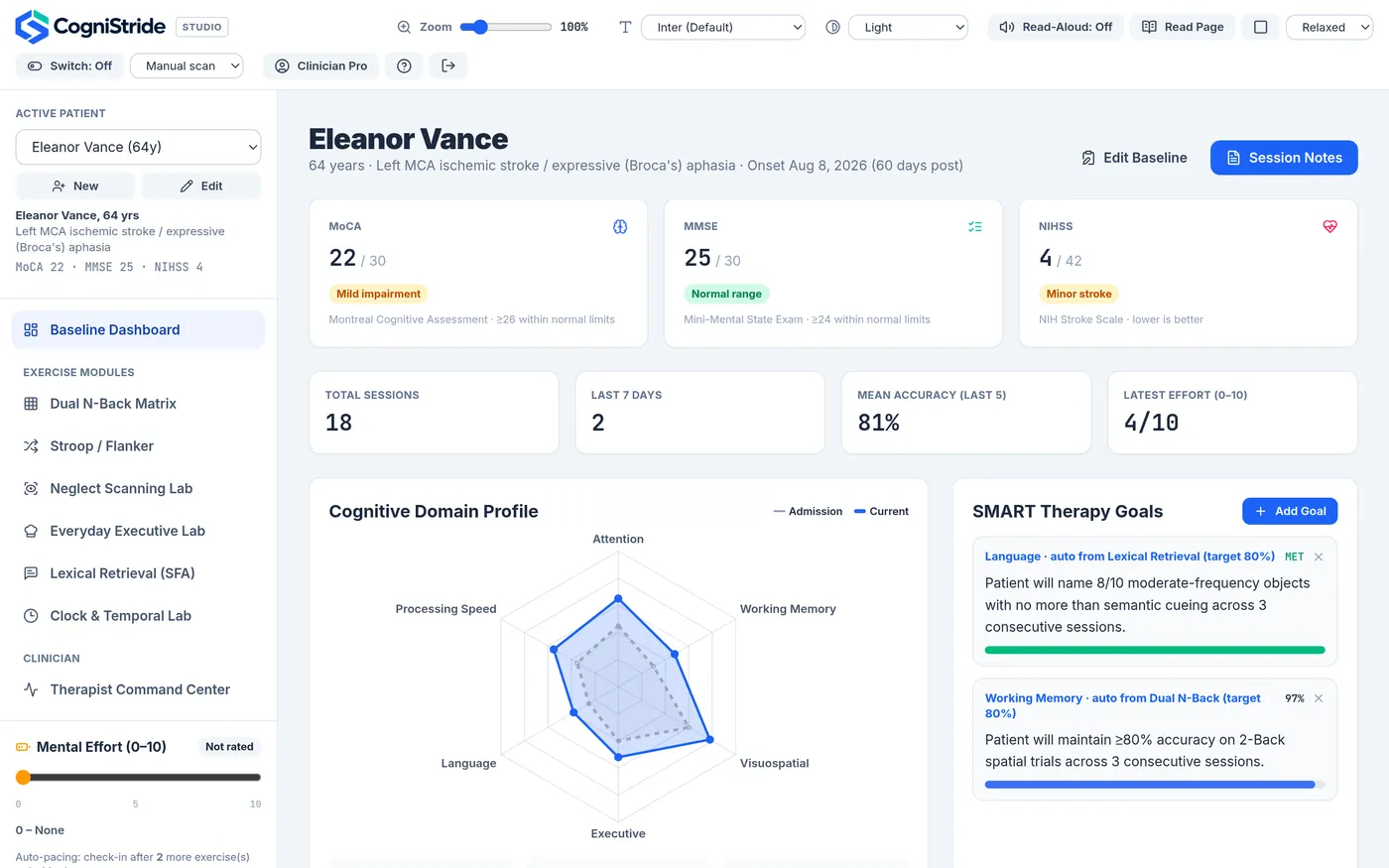Open Everyday Executive Lab module
The width and height of the screenshot is (1389, 868).
point(138,531)
